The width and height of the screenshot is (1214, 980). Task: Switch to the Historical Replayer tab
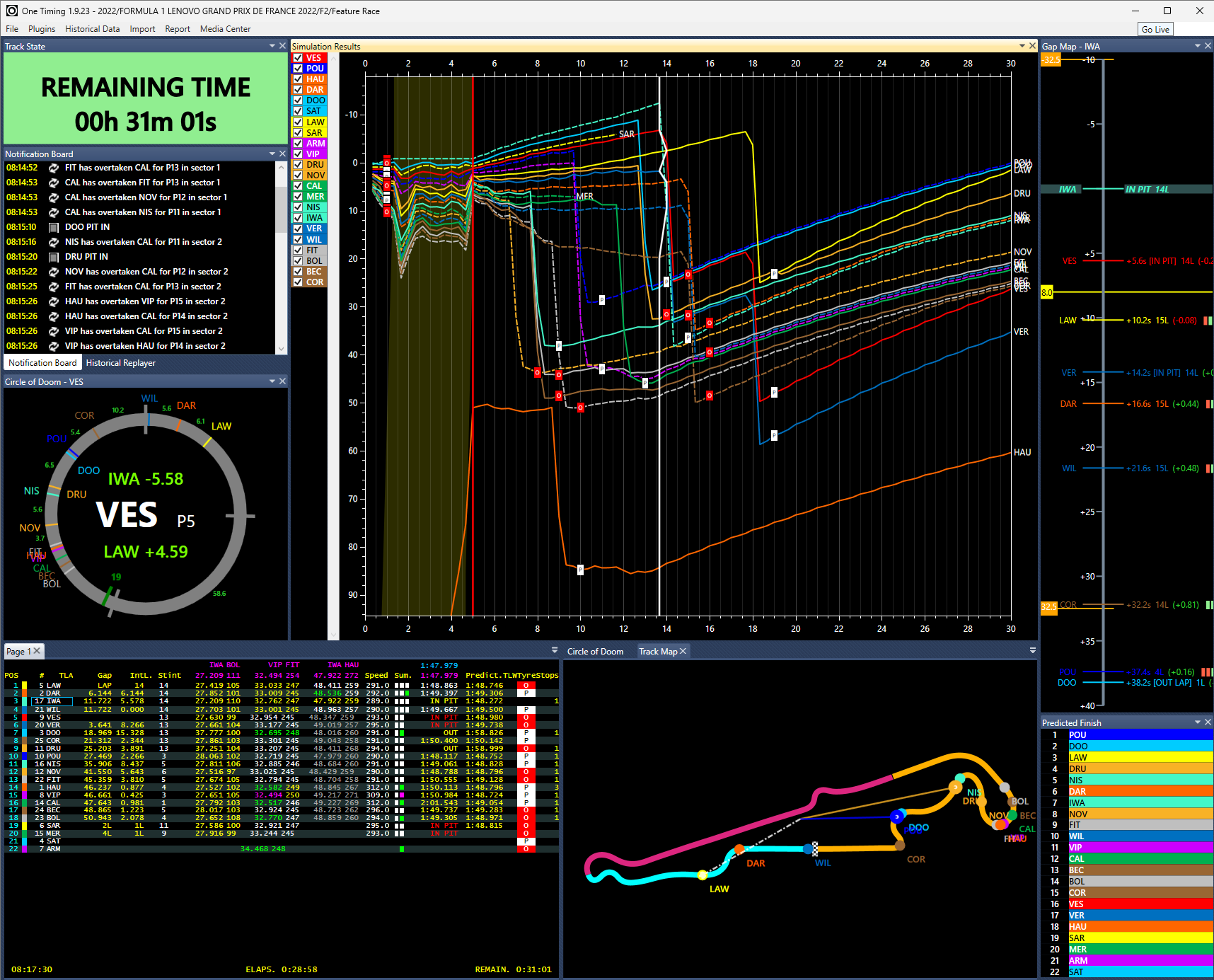pyautogui.click(x=120, y=363)
